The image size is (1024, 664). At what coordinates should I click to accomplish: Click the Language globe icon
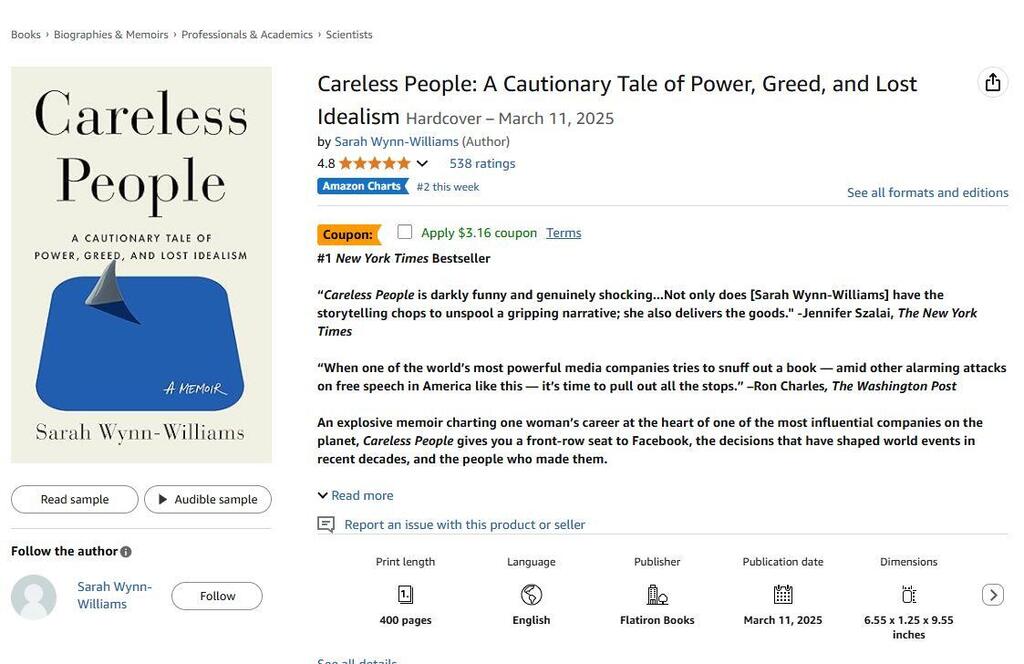[x=531, y=595]
